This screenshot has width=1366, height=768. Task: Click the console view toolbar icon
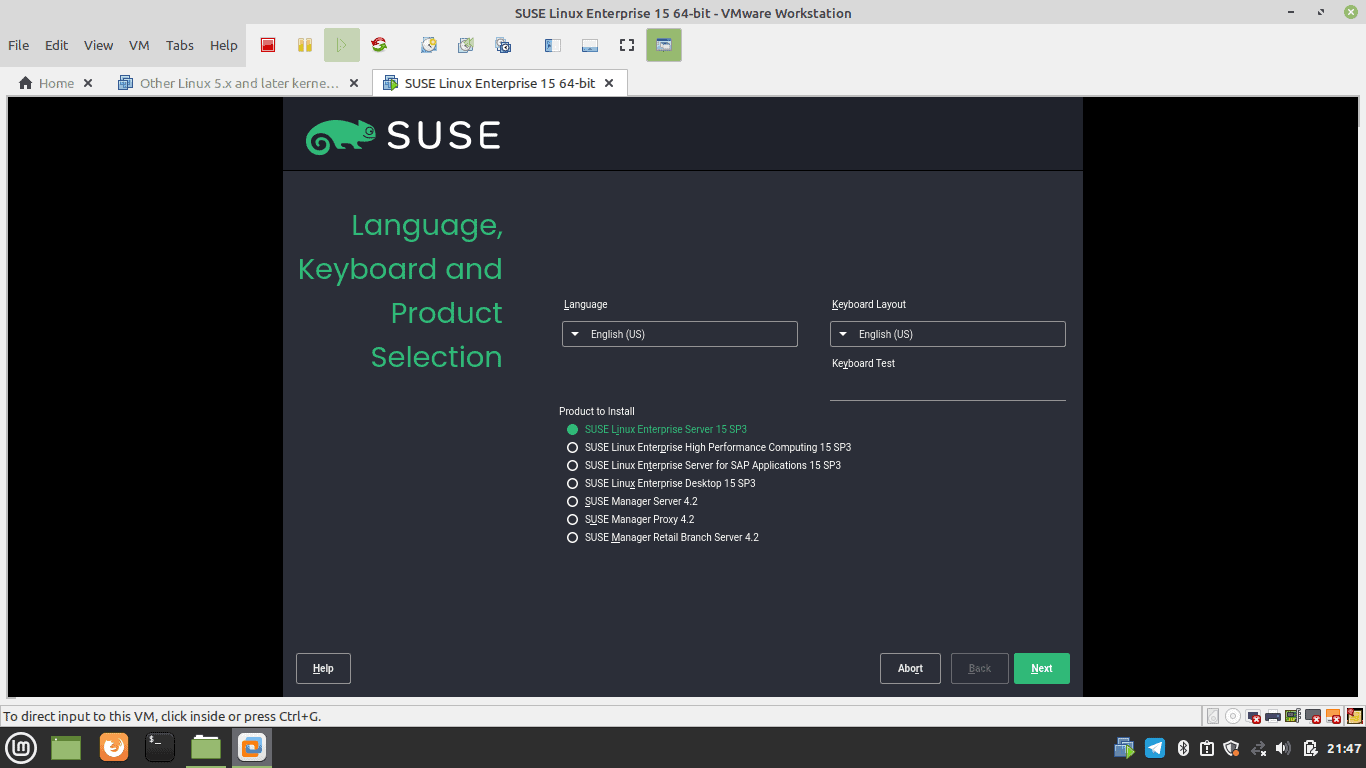point(664,45)
